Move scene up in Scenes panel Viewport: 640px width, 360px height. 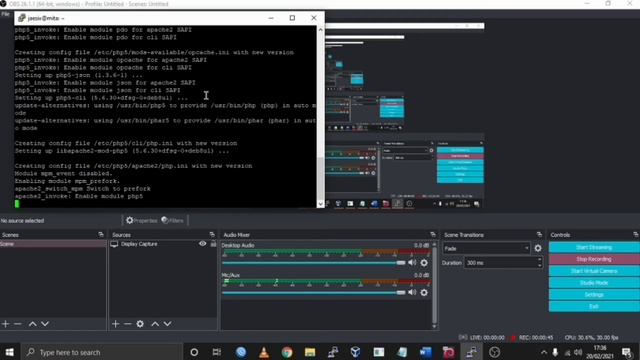(32, 324)
